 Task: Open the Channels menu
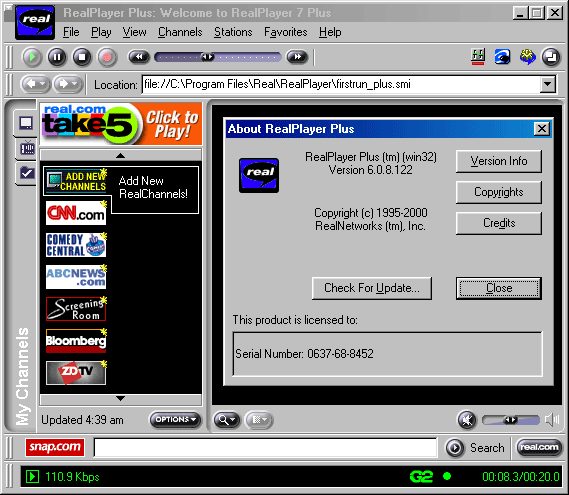click(180, 32)
